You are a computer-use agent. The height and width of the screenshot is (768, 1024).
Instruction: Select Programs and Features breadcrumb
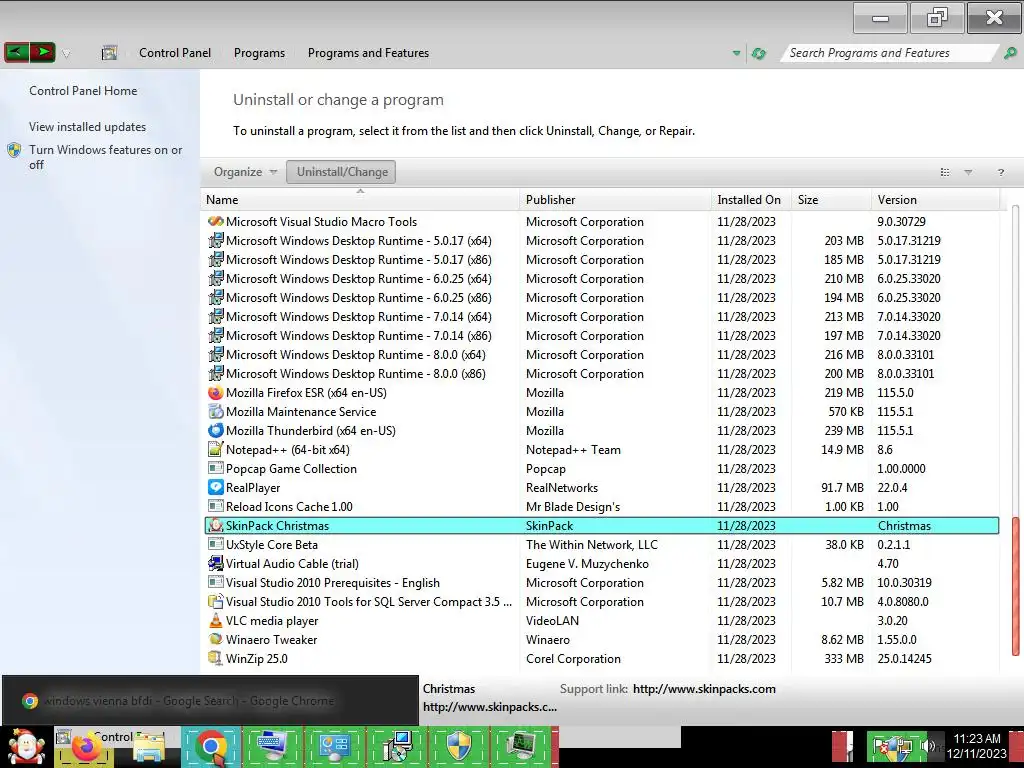click(368, 53)
